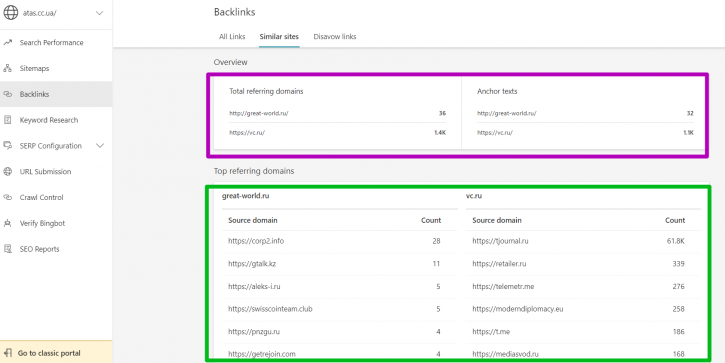
Task: Click https://mediasvod.ru source domain
Action: [x=505, y=354]
